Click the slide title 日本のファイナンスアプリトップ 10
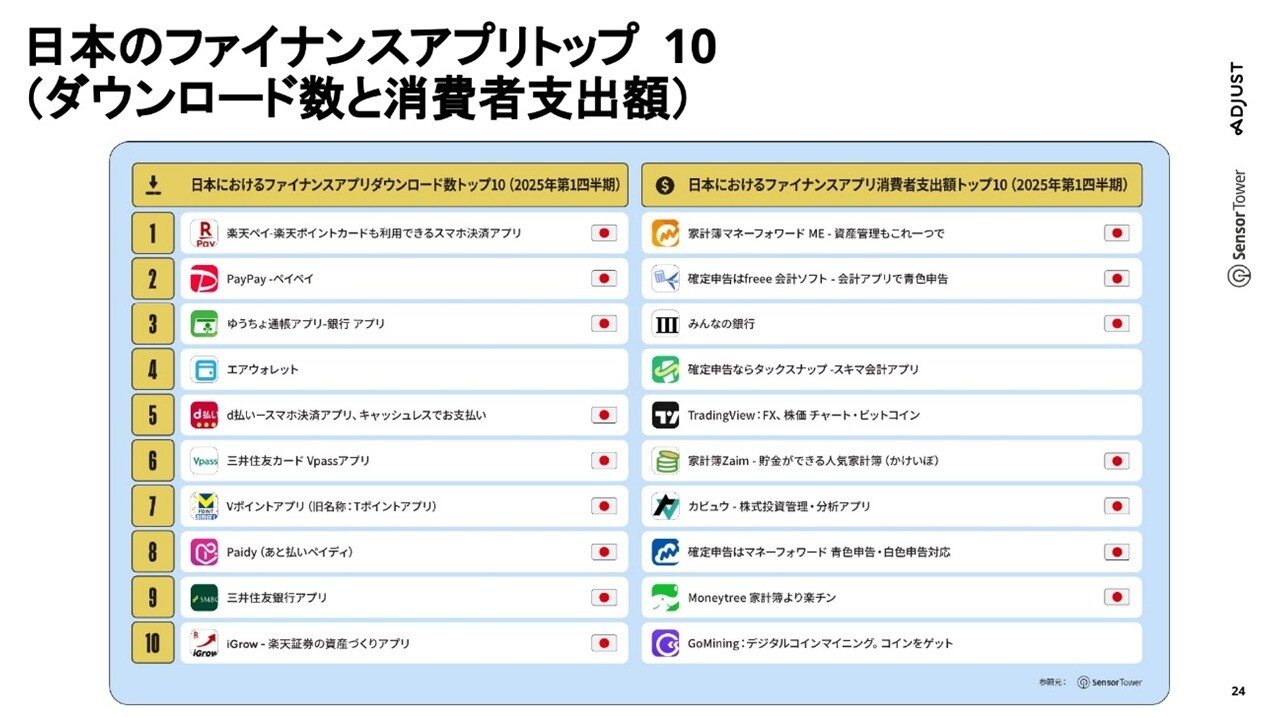 point(372,47)
